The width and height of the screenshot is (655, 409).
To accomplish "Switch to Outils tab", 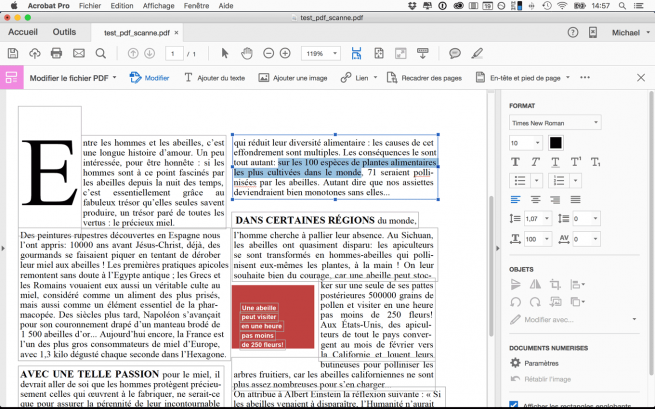I will (x=64, y=32).
